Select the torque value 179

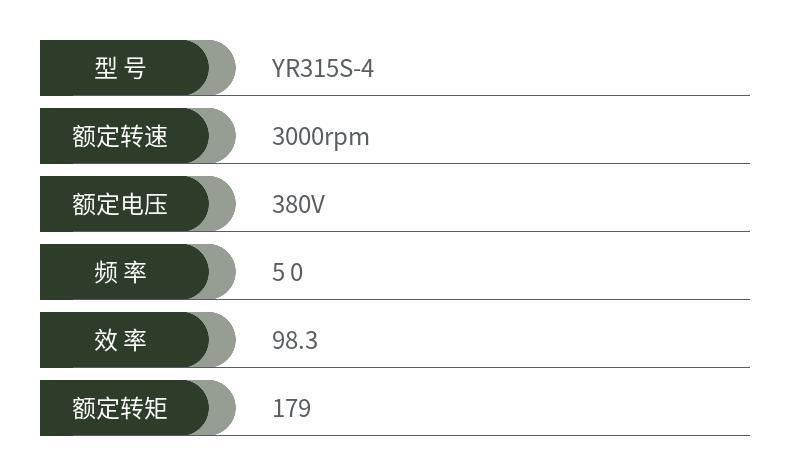tap(291, 409)
